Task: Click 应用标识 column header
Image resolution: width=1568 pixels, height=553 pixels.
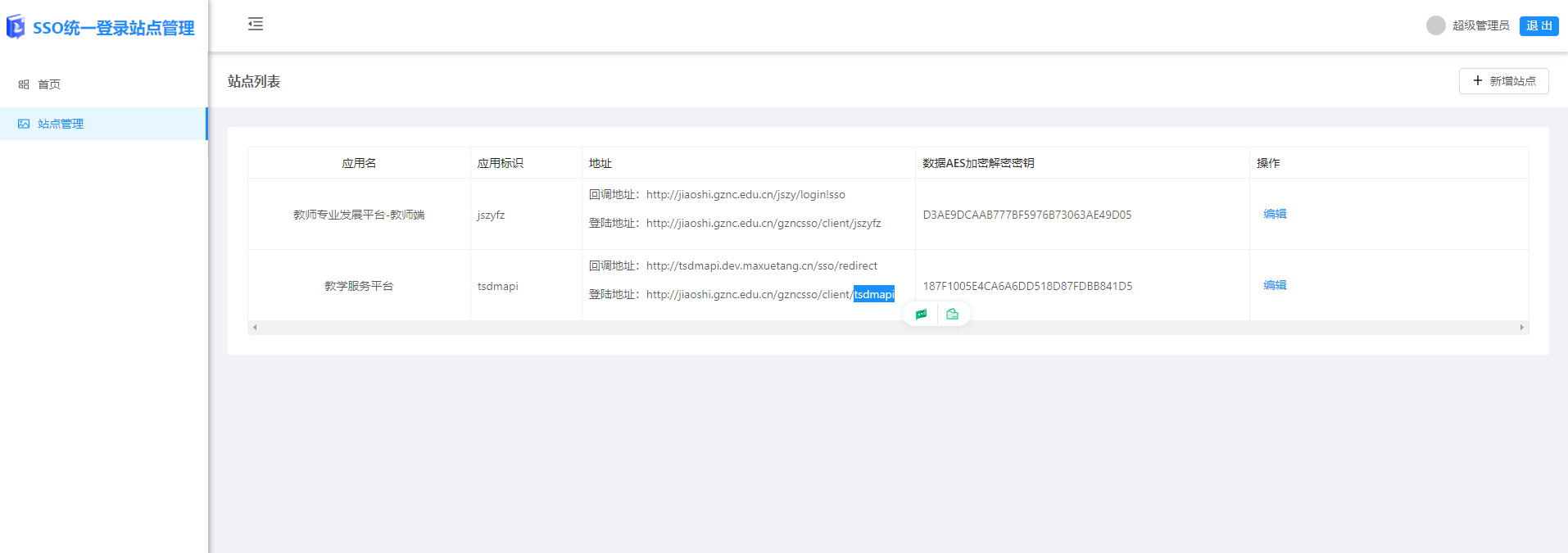Action: point(526,163)
